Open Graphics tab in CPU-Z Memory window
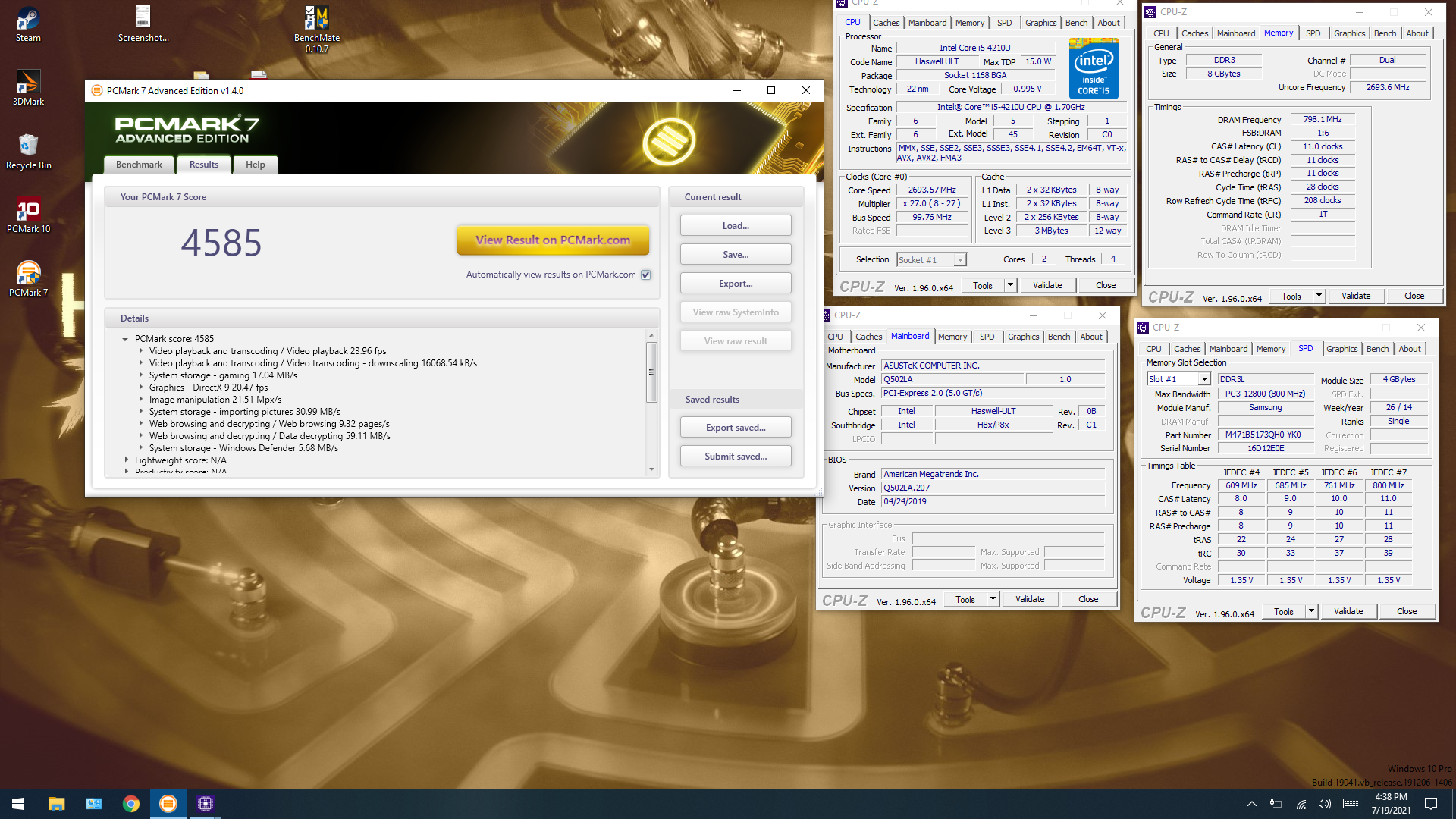This screenshot has height=819, width=1456. pos(1349,33)
